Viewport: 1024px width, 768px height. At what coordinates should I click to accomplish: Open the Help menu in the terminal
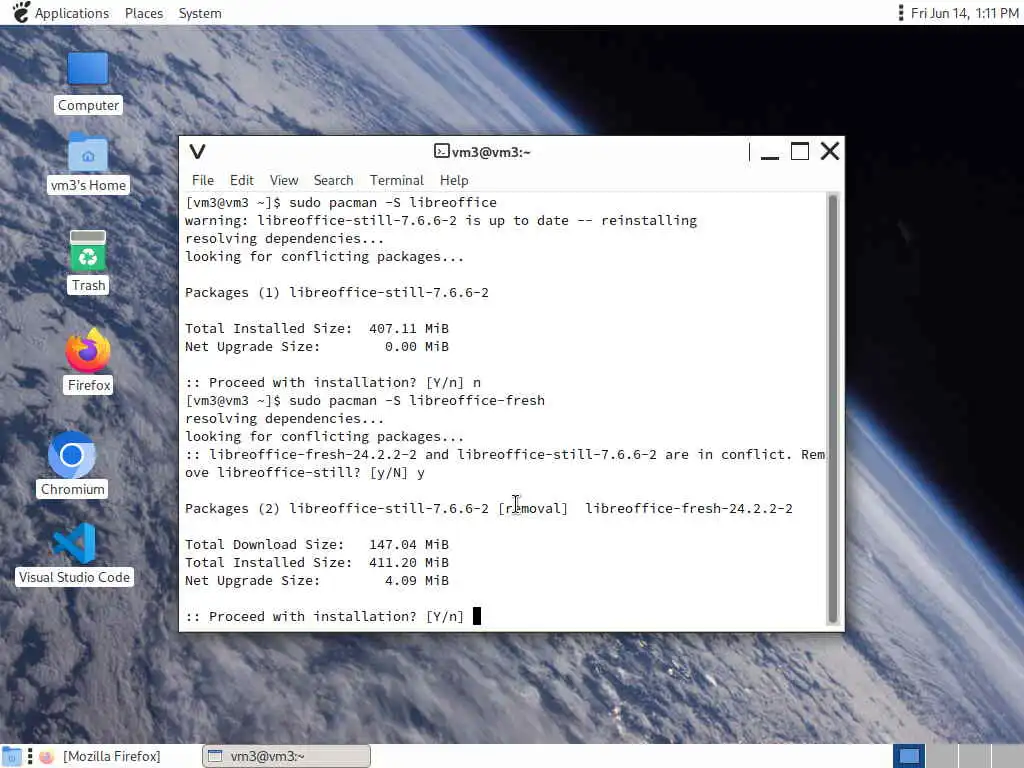(454, 180)
